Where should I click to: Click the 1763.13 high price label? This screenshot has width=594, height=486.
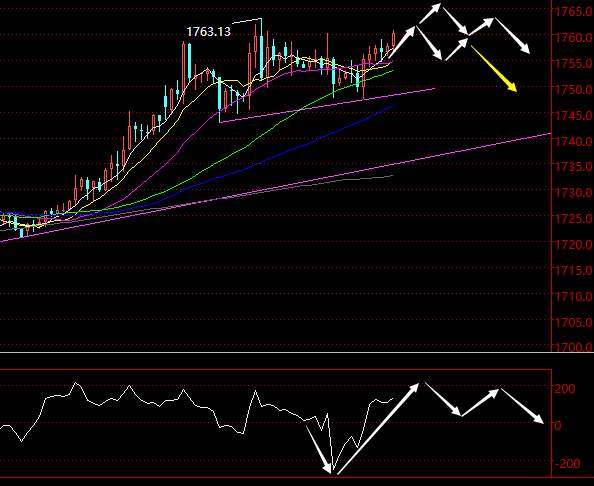pyautogui.click(x=208, y=31)
